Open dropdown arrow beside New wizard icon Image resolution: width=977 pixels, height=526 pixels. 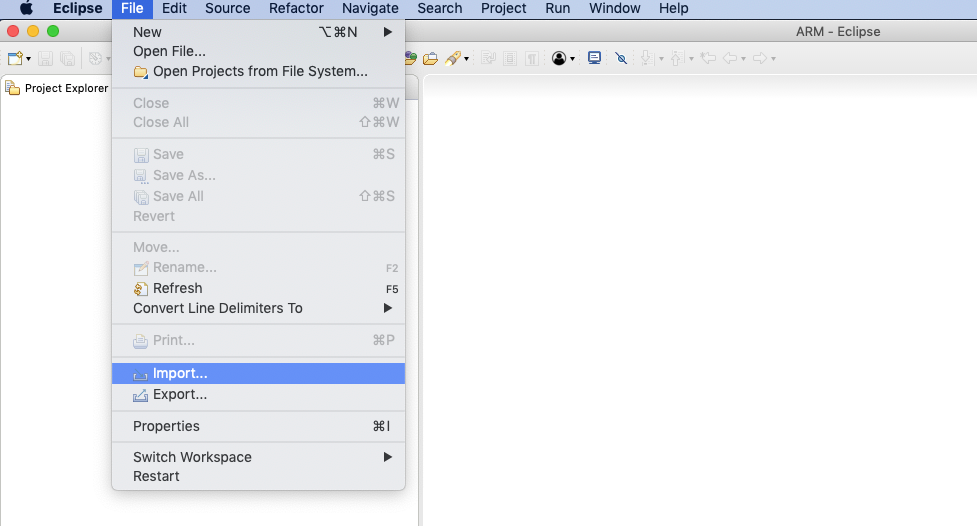(x=28, y=60)
